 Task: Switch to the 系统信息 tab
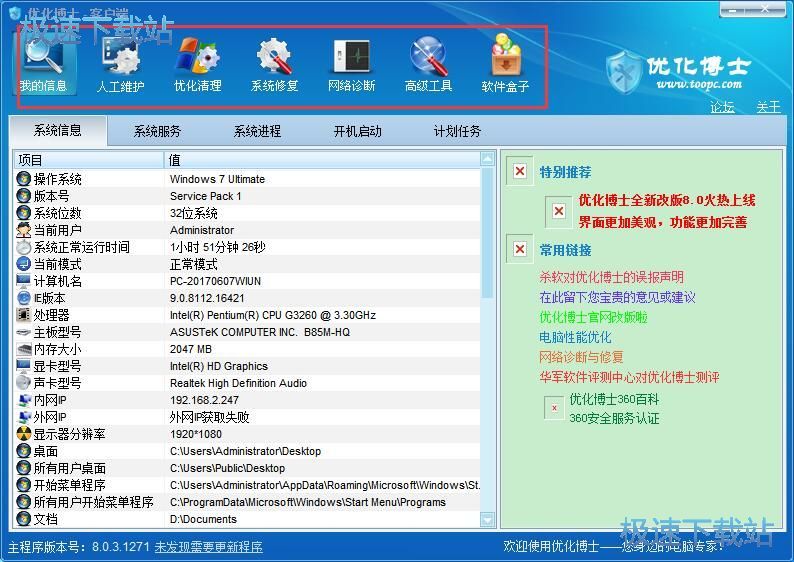(x=58, y=131)
